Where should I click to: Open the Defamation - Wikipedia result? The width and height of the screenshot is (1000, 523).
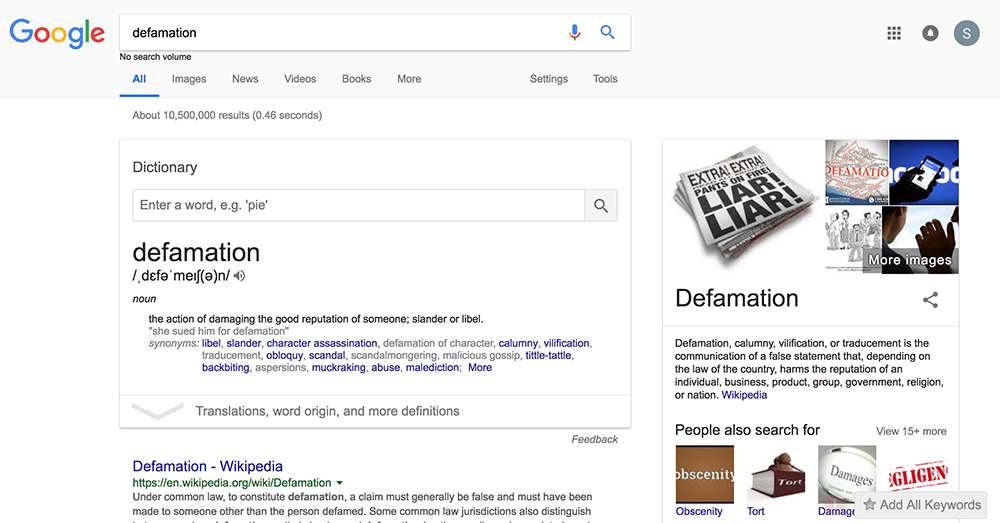207,466
